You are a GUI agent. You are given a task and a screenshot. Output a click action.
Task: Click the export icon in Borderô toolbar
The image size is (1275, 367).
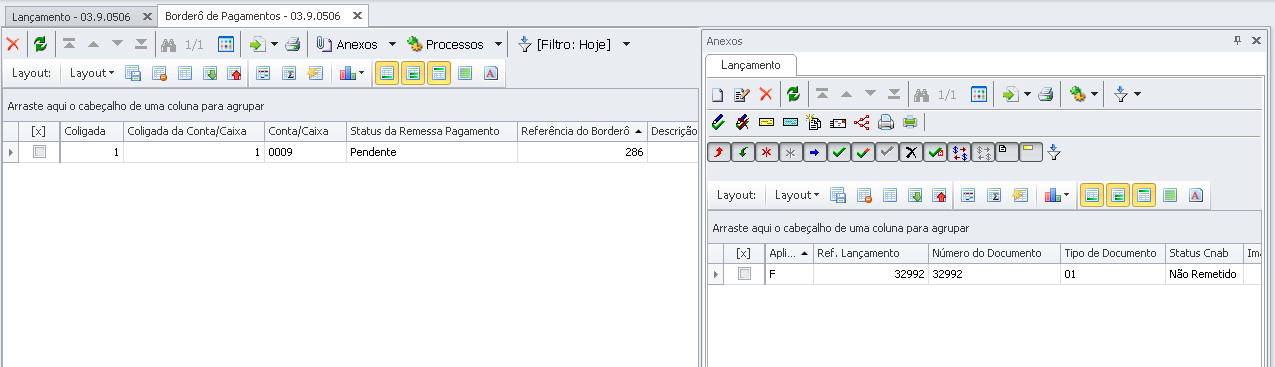pyautogui.click(x=257, y=44)
